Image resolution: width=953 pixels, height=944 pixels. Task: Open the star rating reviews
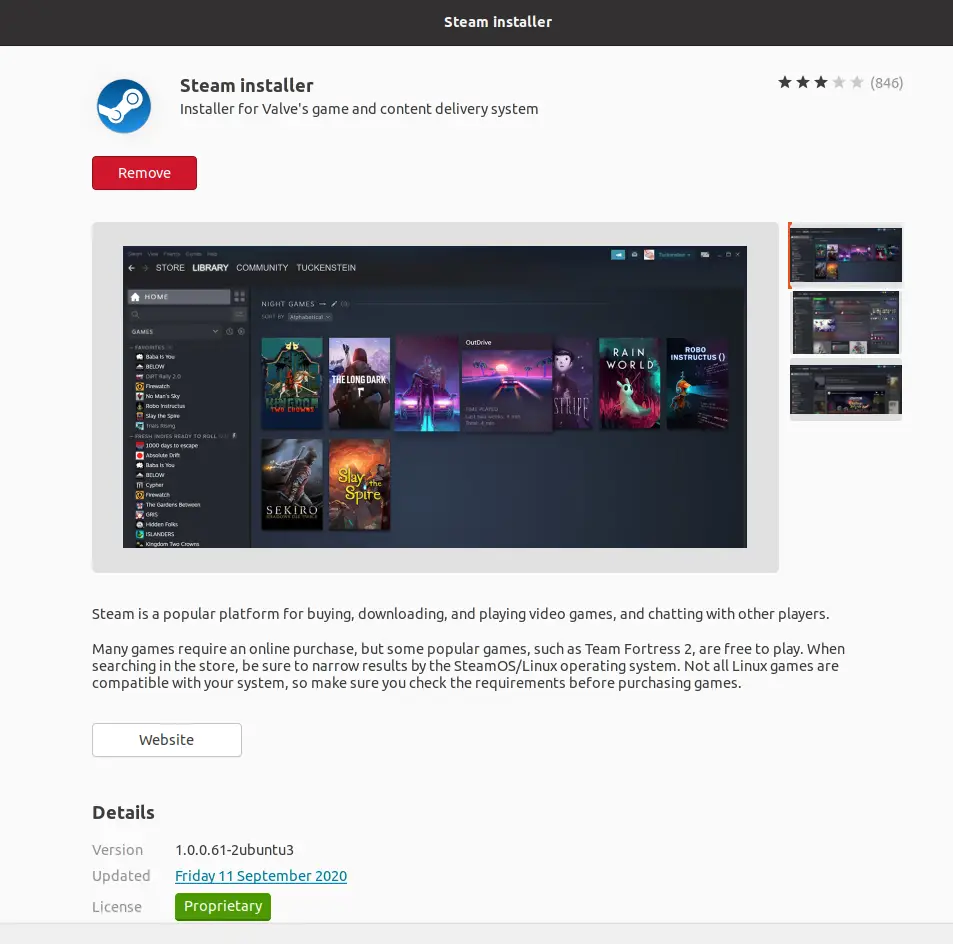(x=821, y=83)
